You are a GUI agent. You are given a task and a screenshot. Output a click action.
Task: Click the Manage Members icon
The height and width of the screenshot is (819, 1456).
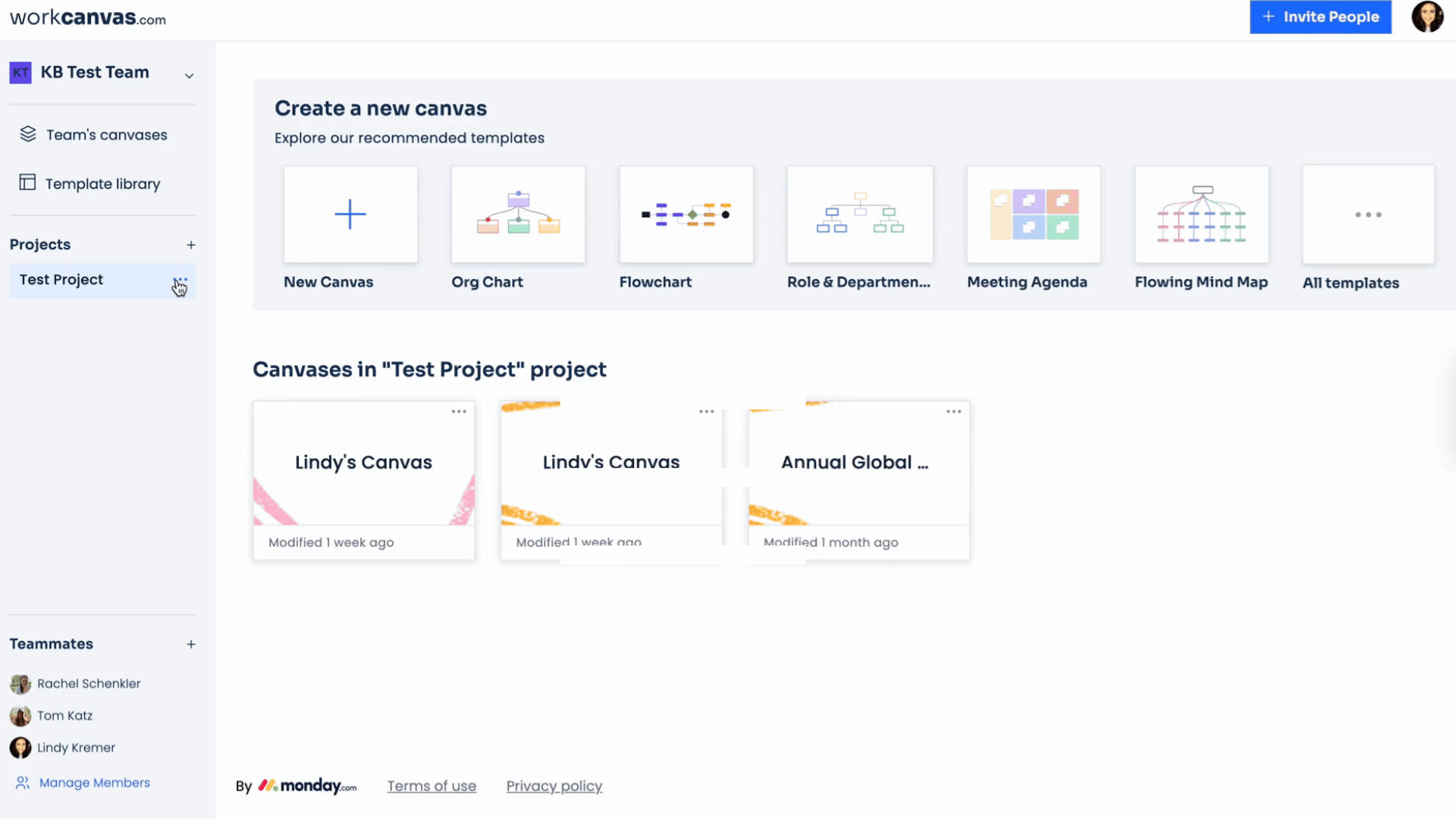pos(23,783)
